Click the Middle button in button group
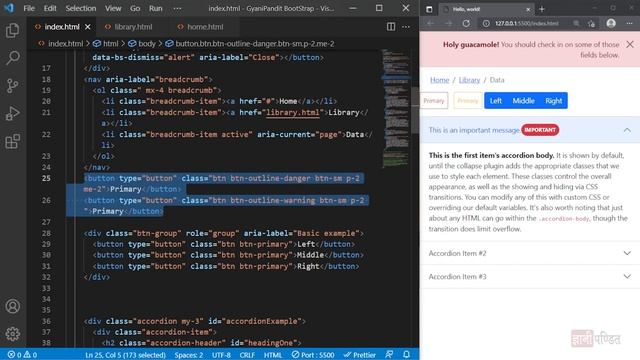The height and width of the screenshot is (360, 640). coord(524,101)
